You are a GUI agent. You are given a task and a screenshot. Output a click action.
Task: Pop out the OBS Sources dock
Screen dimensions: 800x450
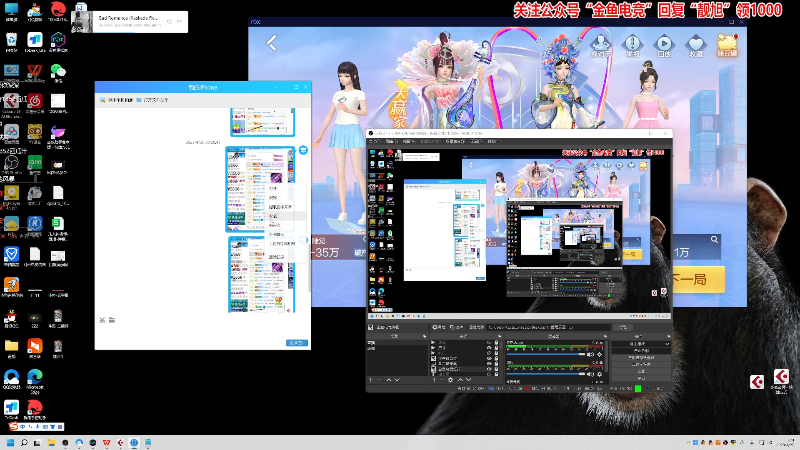tap(499, 336)
